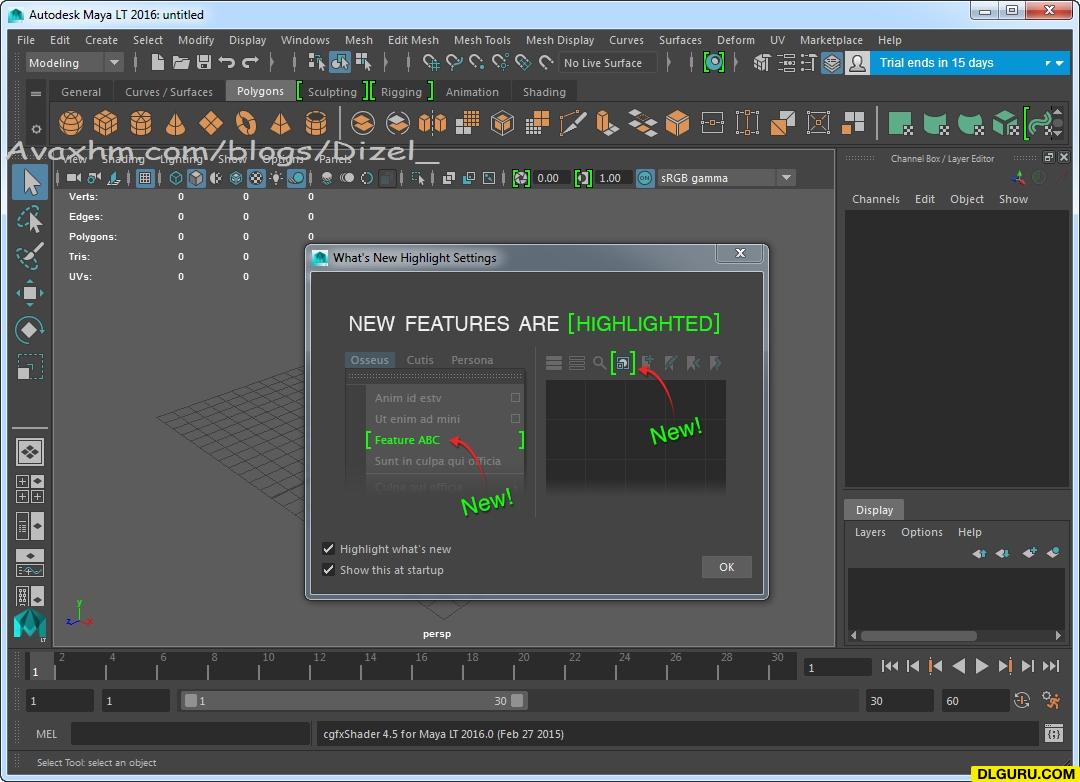Click the Undo arrow icon
1080x782 pixels.
227,63
